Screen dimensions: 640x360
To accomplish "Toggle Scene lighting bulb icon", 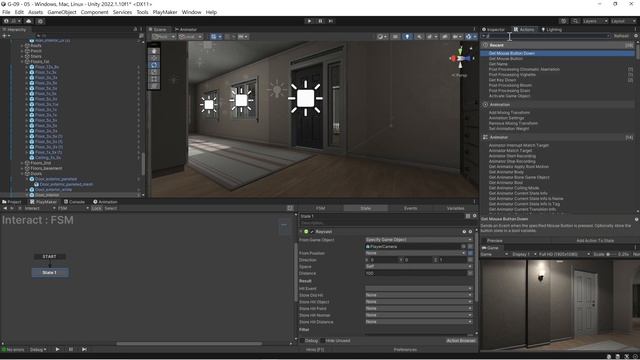I will pyautogui.click(x=407, y=37).
